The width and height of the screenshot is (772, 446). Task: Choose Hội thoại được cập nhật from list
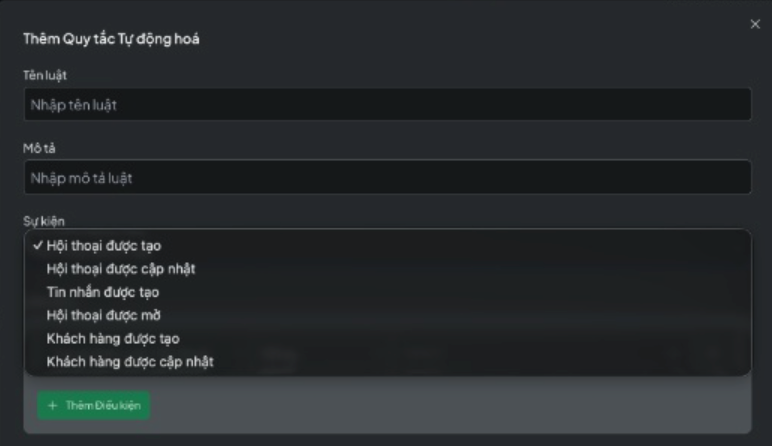(x=113, y=268)
